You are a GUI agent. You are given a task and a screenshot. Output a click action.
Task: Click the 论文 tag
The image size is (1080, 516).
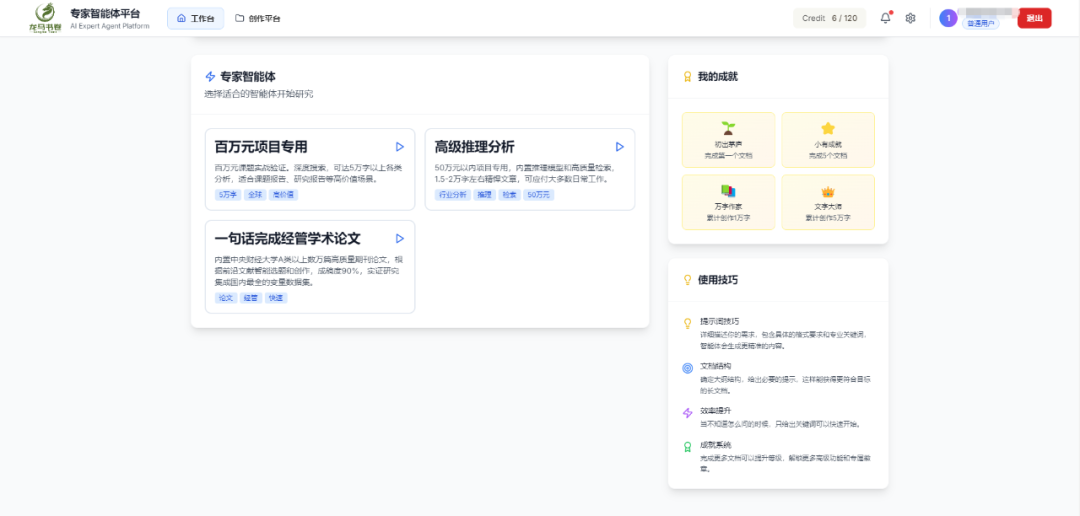click(225, 298)
